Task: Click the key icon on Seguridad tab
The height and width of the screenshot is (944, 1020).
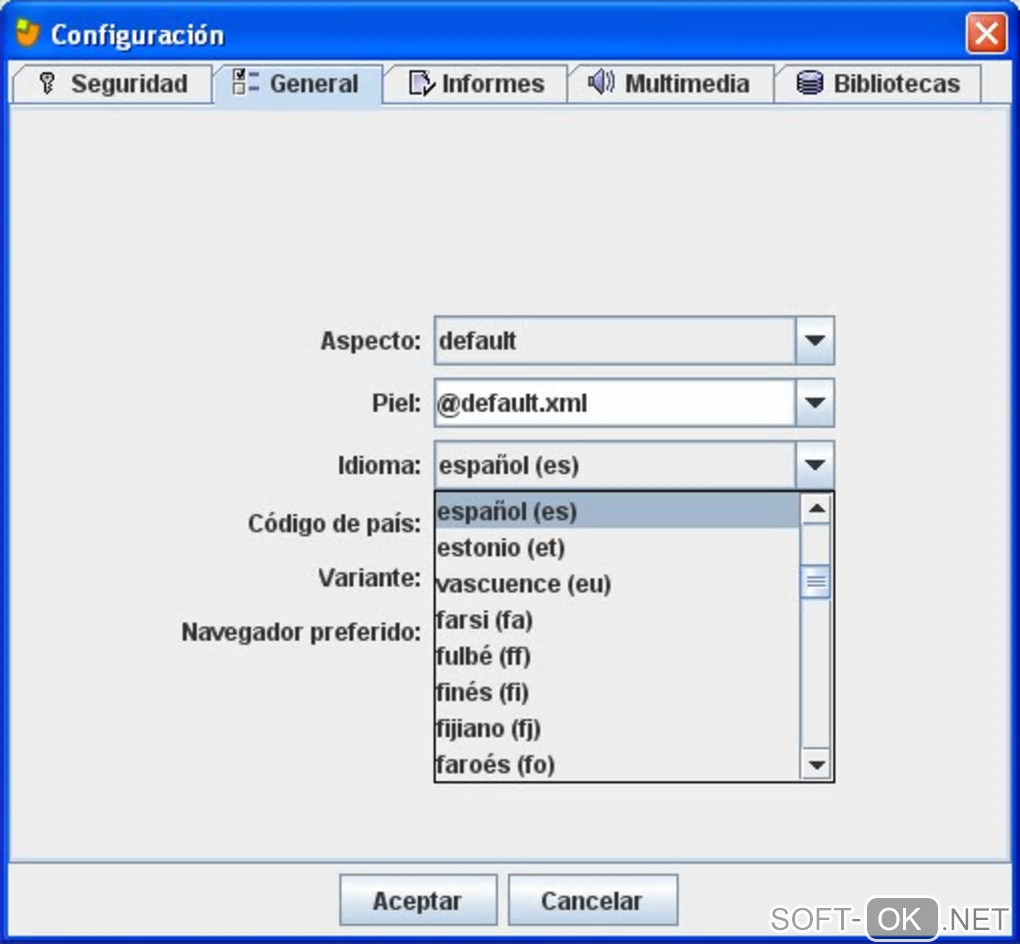Action: (47, 83)
